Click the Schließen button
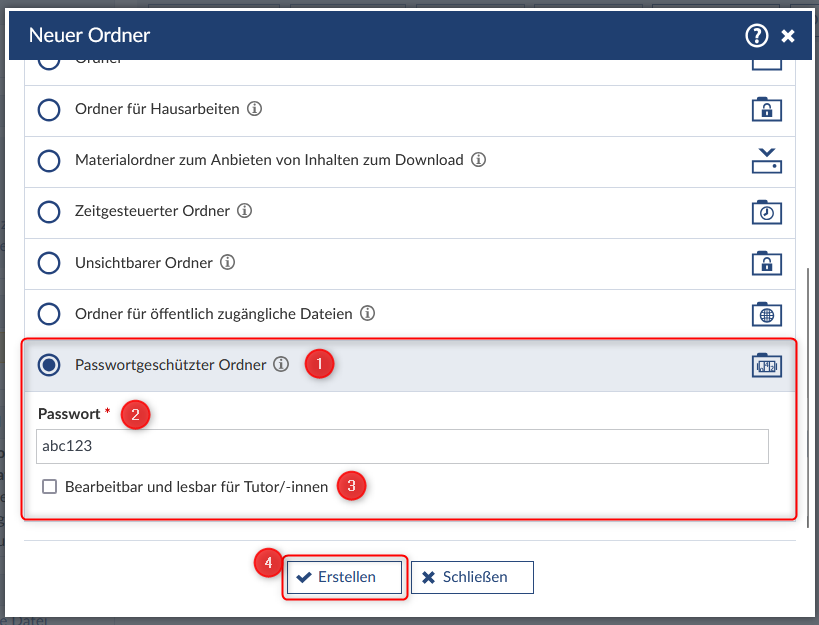Screen dimensions: 819x625 472,577
